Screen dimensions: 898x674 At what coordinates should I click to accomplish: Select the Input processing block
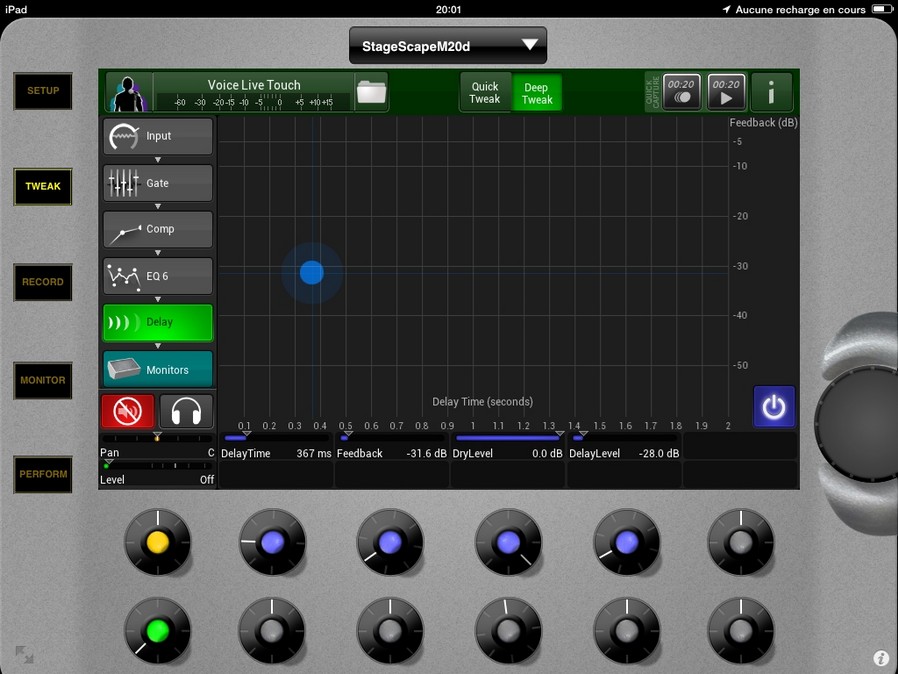(158, 136)
